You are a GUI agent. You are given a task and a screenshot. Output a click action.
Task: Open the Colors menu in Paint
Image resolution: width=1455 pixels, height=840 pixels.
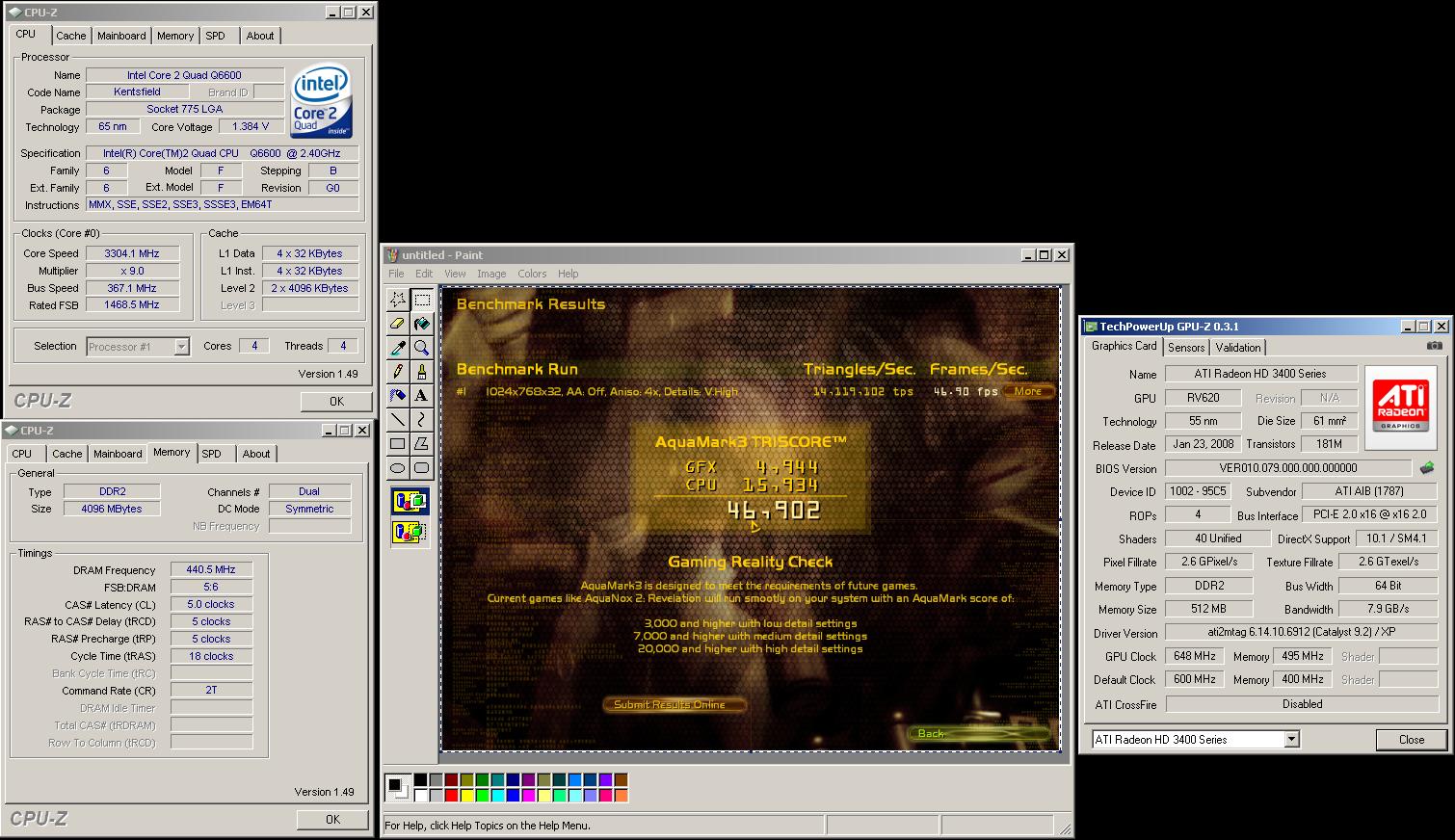point(532,274)
